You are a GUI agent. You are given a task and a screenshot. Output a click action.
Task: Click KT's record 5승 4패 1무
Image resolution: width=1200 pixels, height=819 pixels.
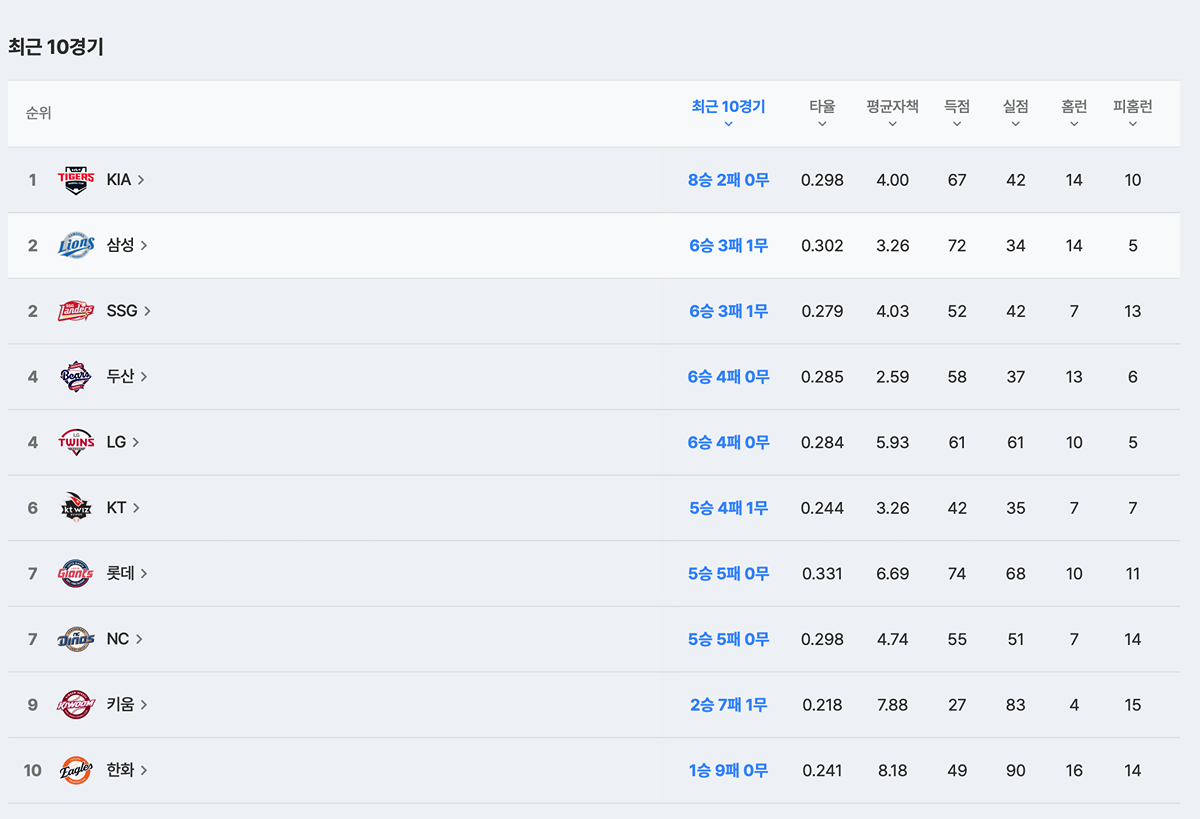click(x=728, y=508)
